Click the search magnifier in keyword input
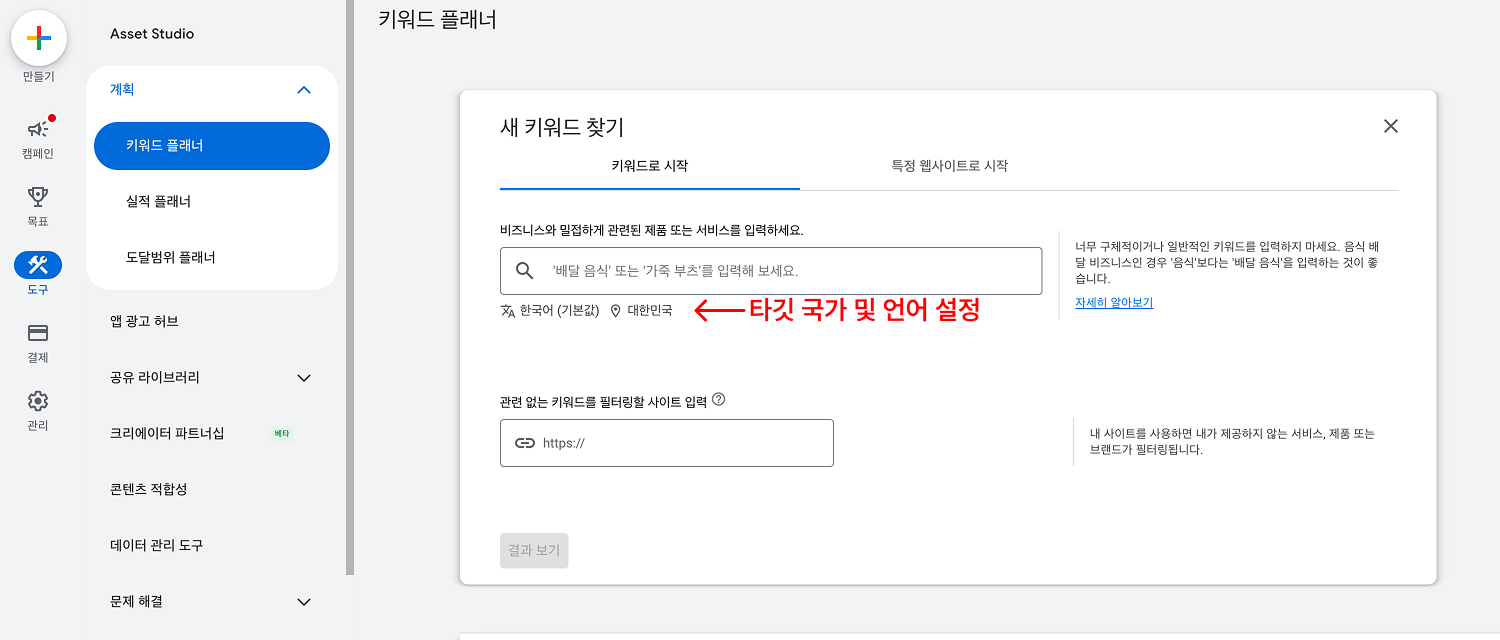This screenshot has height=640, width=1500. pyautogui.click(x=524, y=270)
